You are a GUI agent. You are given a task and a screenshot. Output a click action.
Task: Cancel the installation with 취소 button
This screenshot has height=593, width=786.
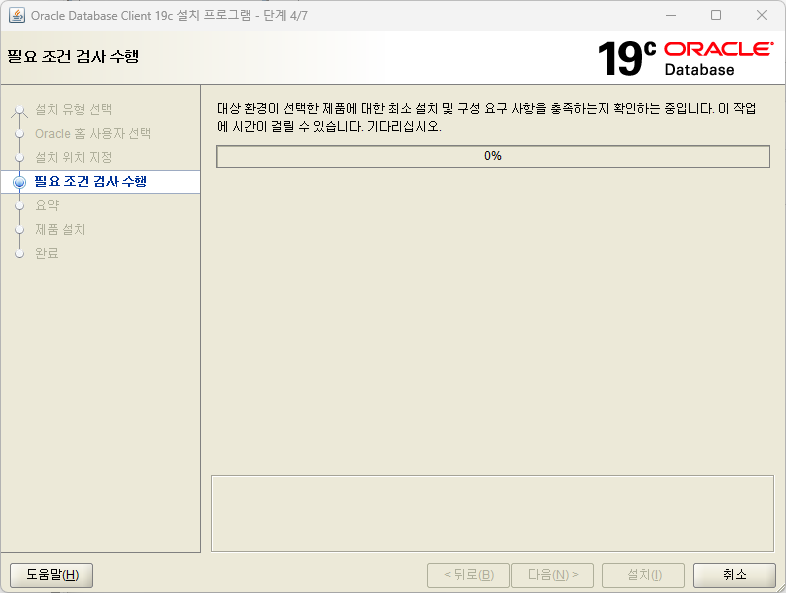734,574
